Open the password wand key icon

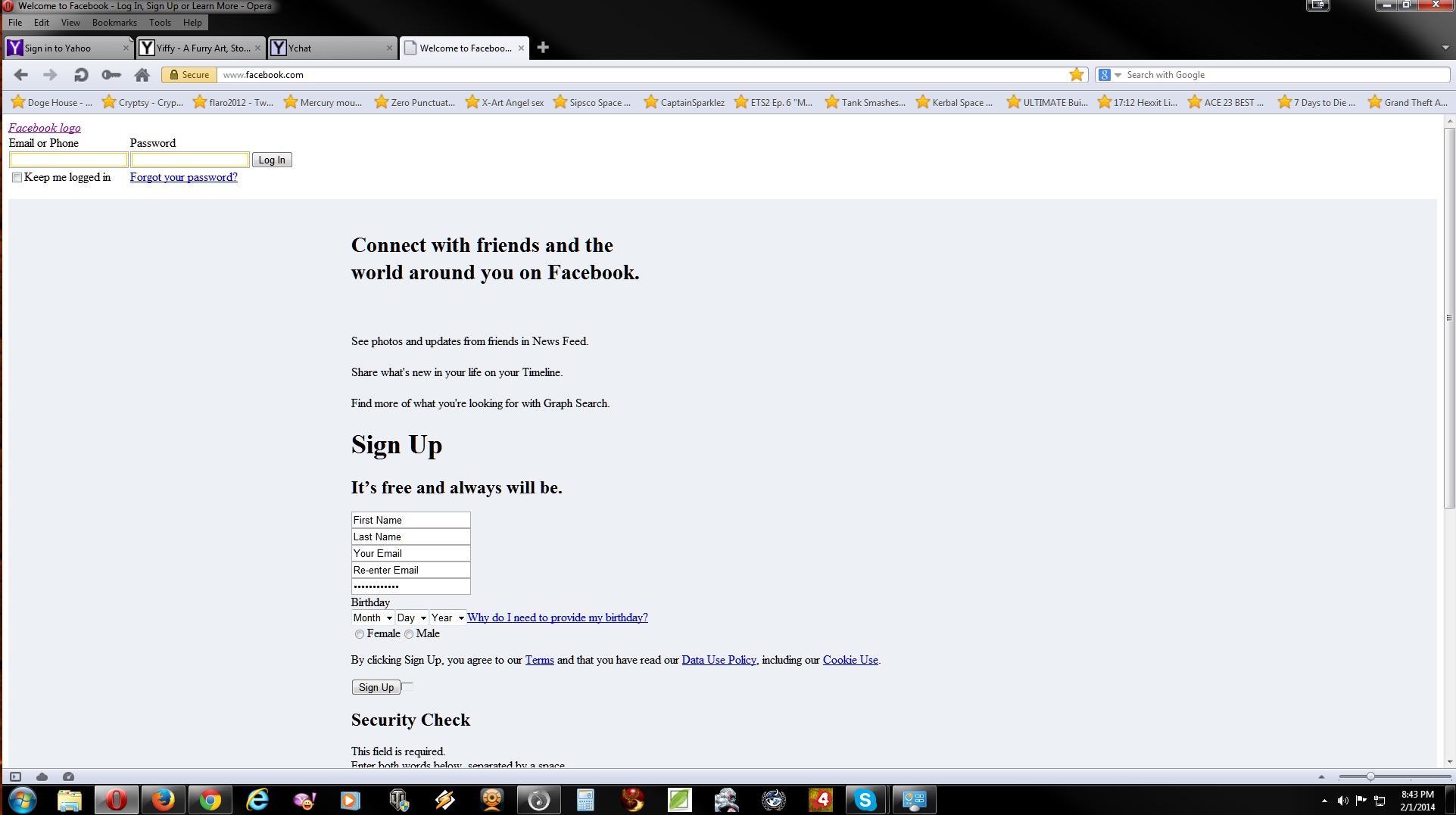pyautogui.click(x=111, y=74)
